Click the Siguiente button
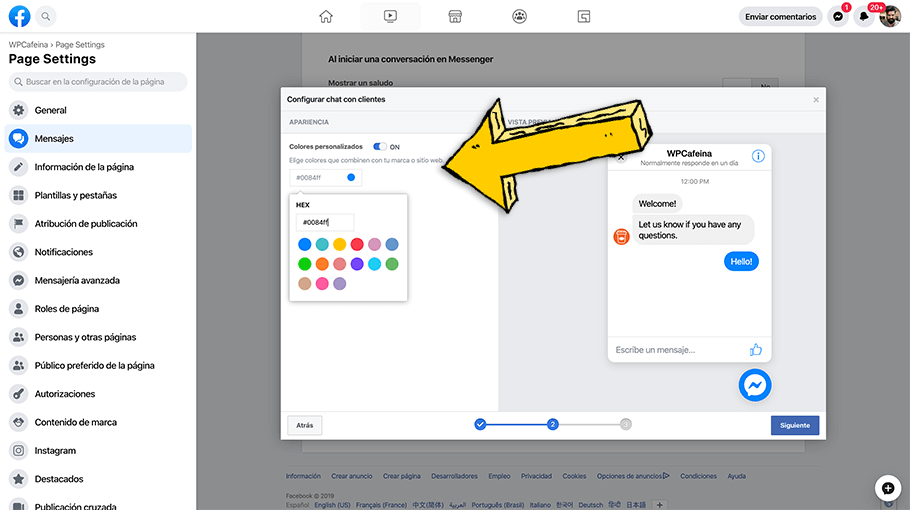Image resolution: width=910 pixels, height=510 pixels. tap(795, 425)
